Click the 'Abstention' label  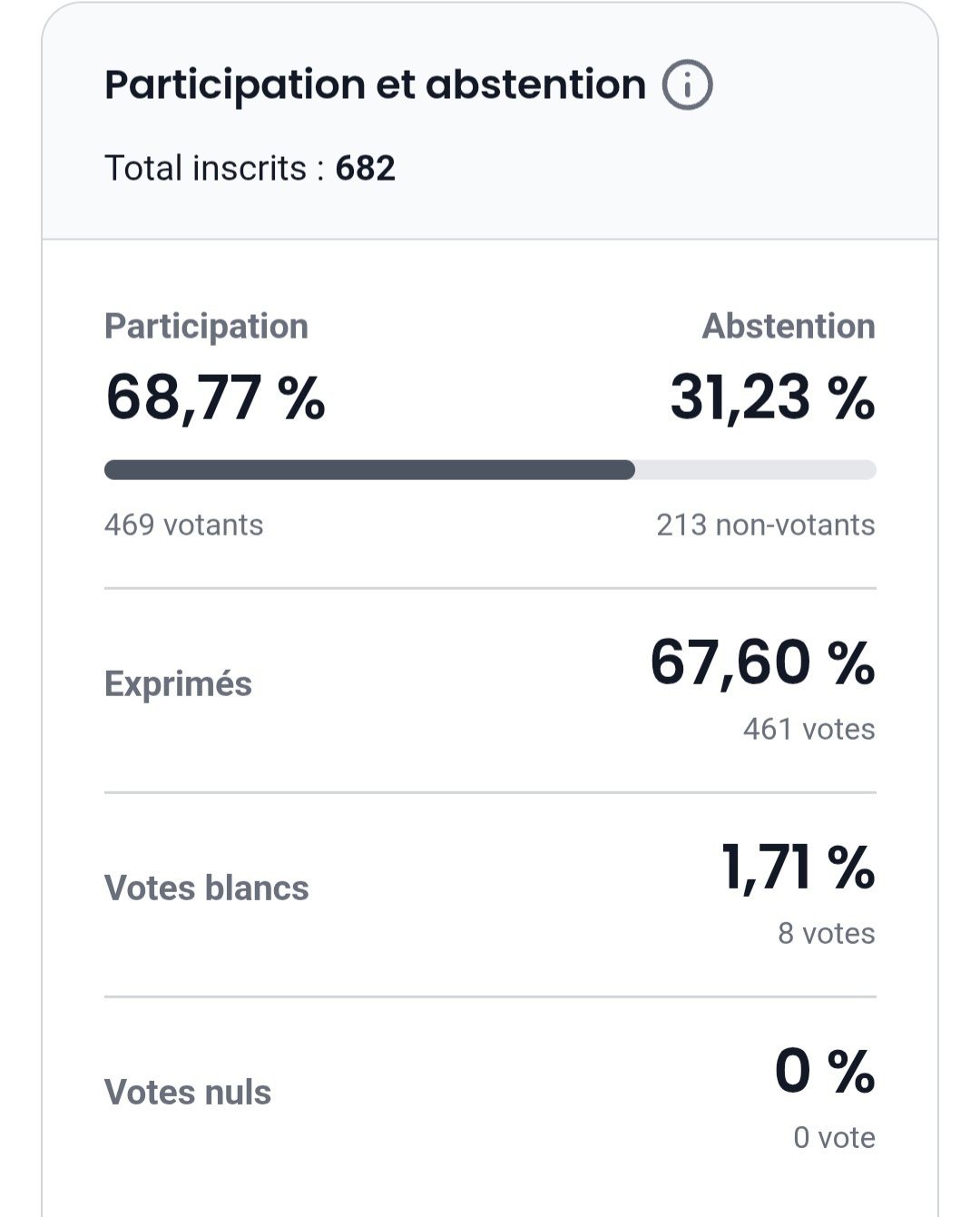click(x=788, y=327)
